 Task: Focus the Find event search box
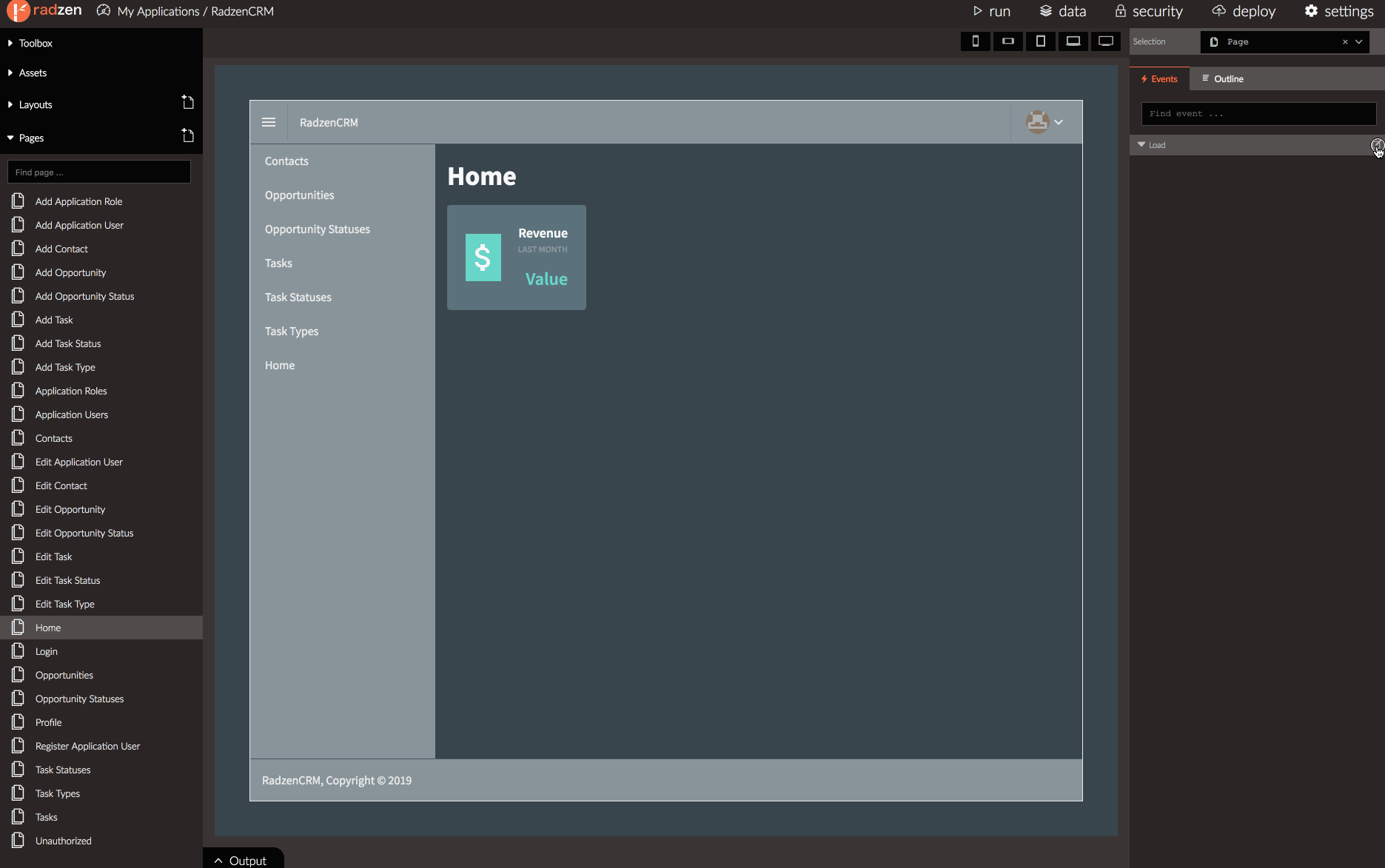[x=1258, y=114]
